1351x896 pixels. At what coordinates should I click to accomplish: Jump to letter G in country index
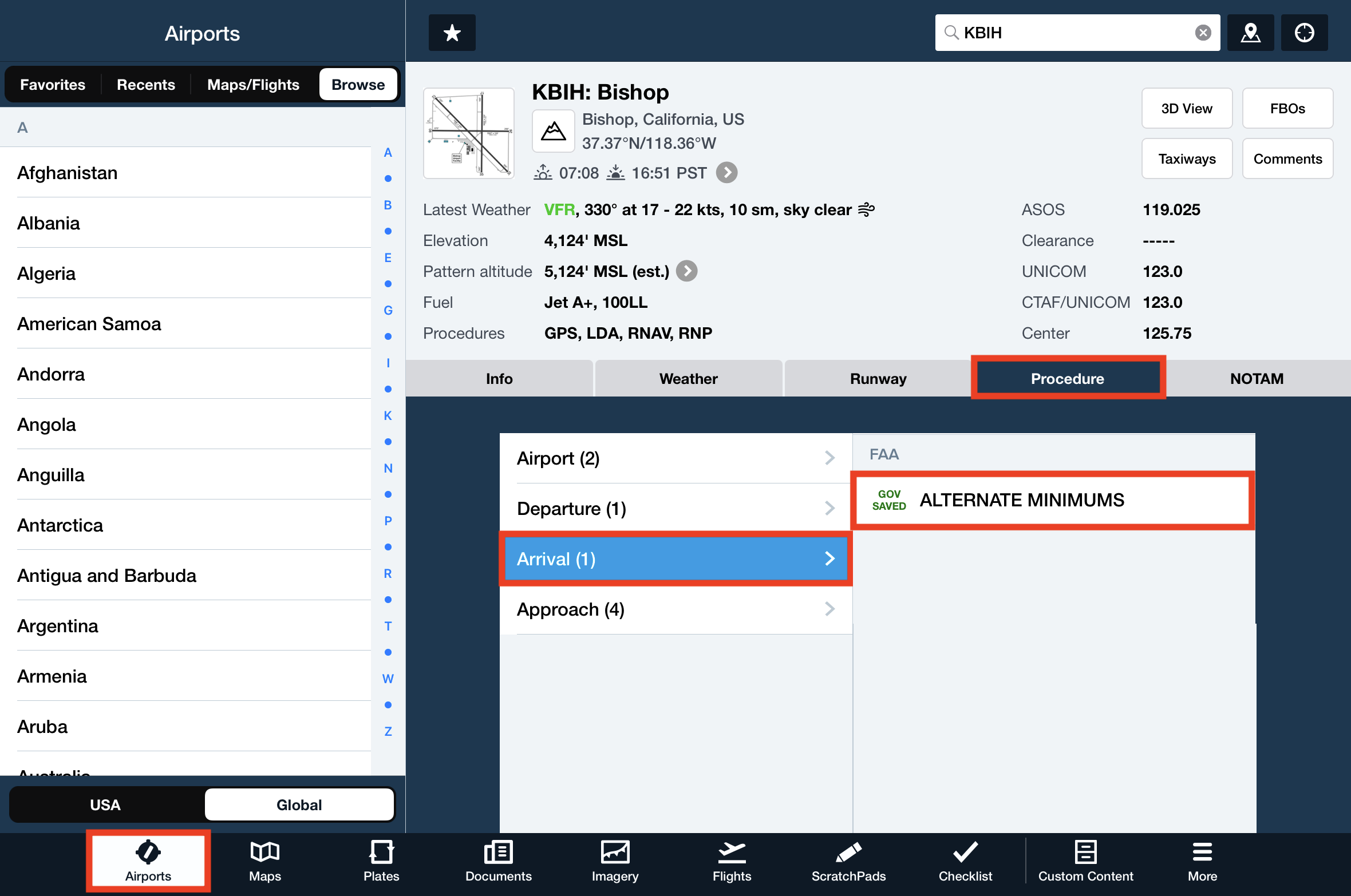388,311
